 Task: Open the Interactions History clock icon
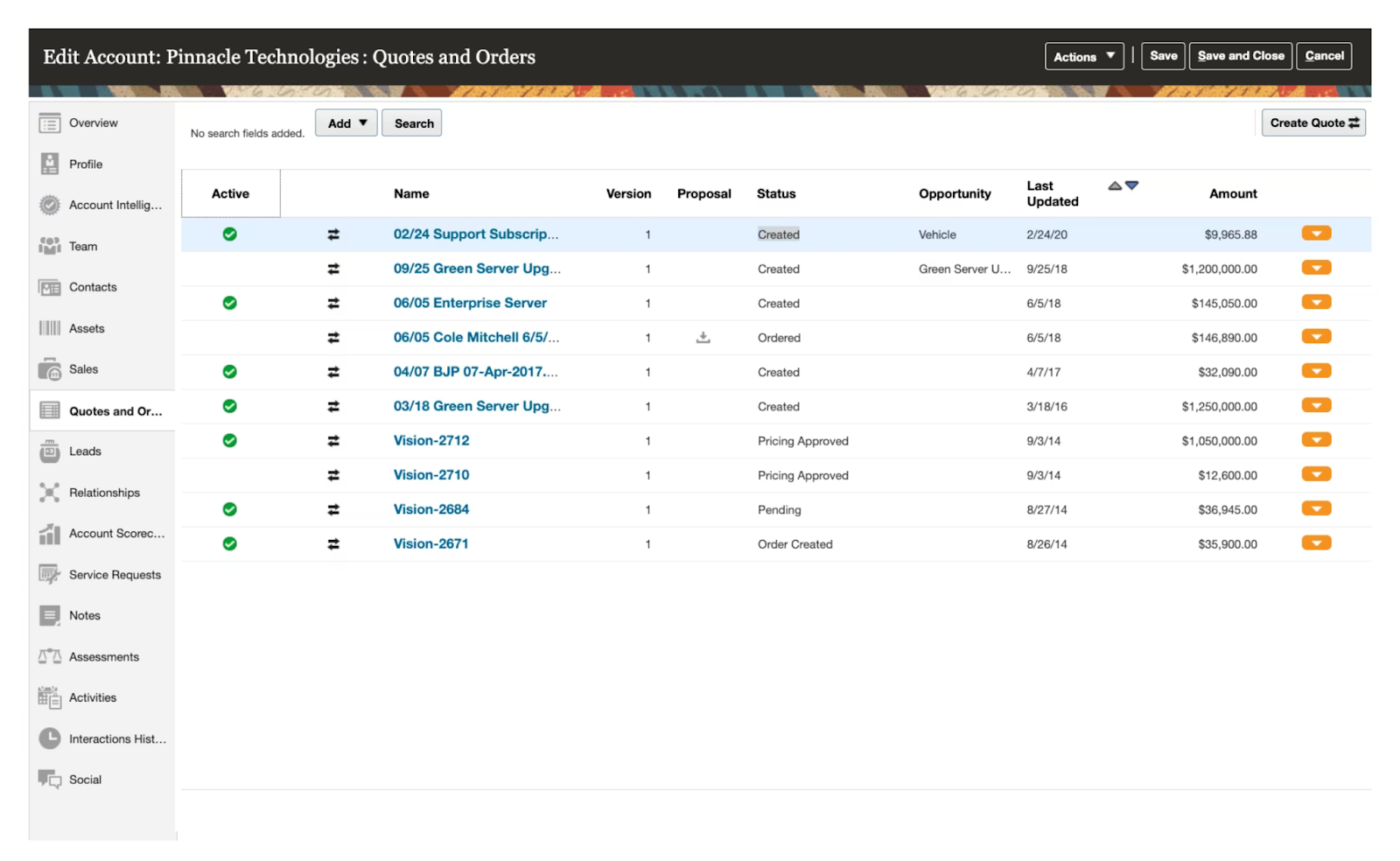(x=50, y=738)
